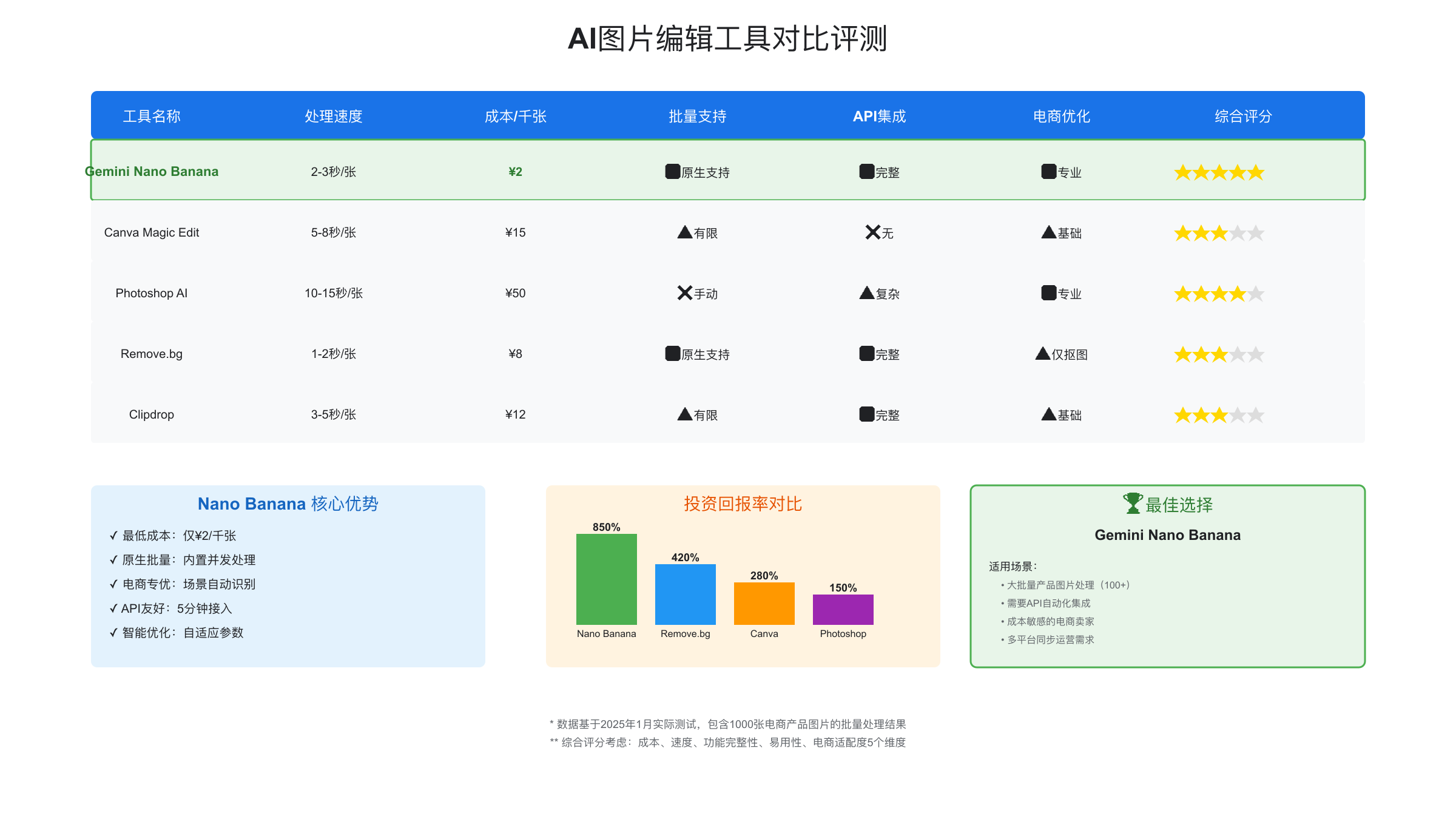Click the four-star rating of Photoshop AI
1456x819 pixels.
tap(1219, 294)
